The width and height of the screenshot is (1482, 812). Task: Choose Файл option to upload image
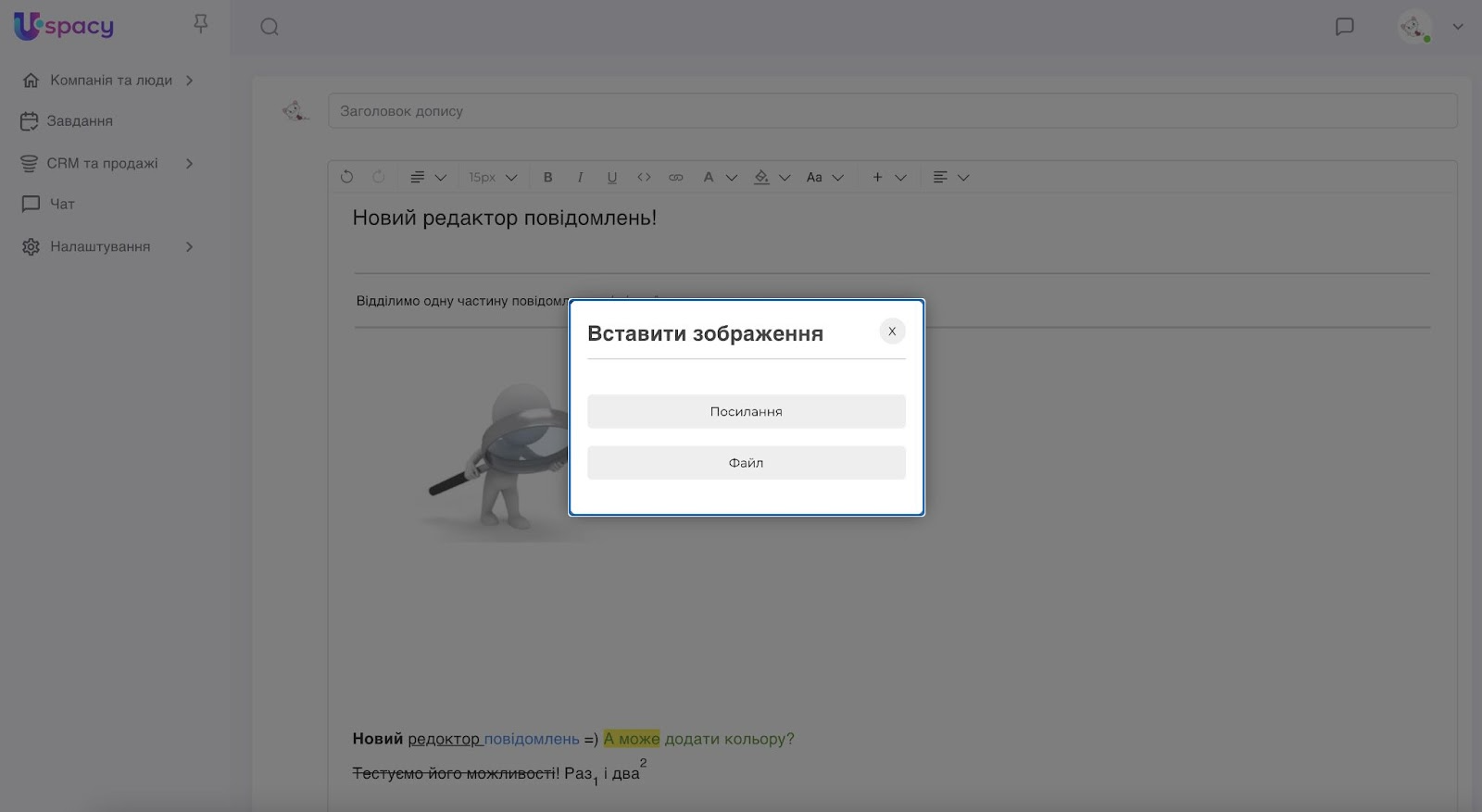pyautogui.click(x=746, y=463)
